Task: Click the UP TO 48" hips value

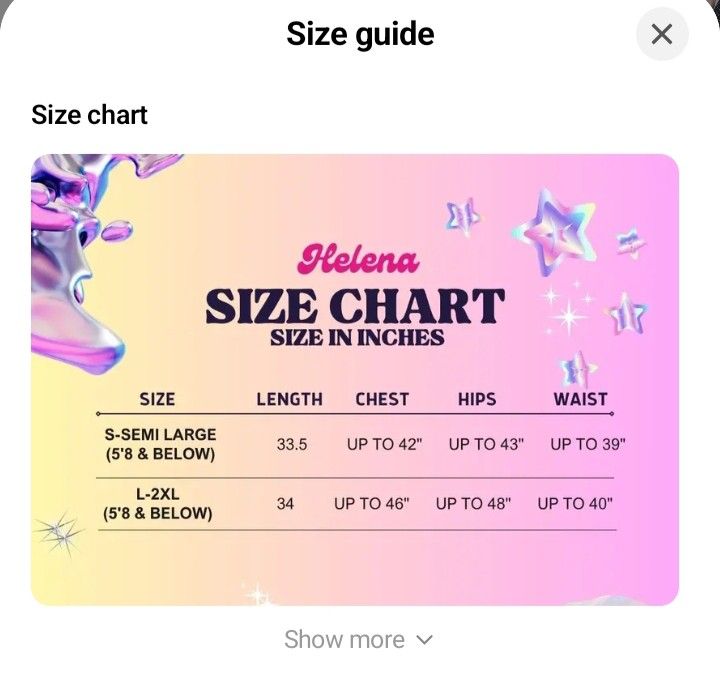Action: [473, 504]
